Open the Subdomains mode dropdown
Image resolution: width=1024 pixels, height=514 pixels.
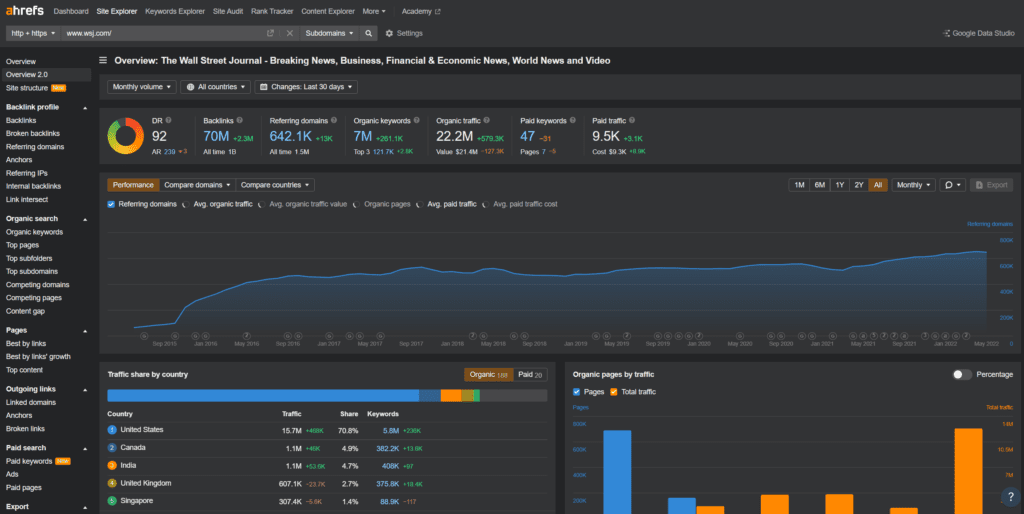(x=329, y=33)
